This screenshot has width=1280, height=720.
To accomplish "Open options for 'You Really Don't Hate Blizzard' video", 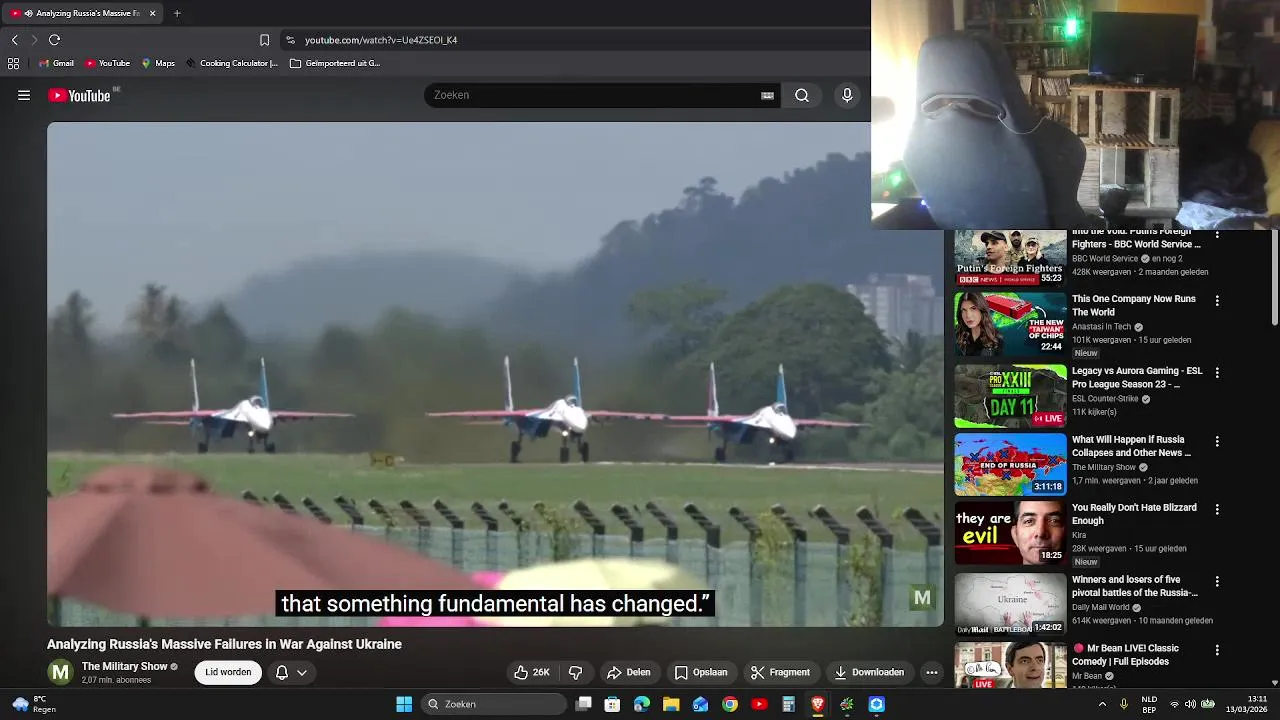I will pos(1217,510).
